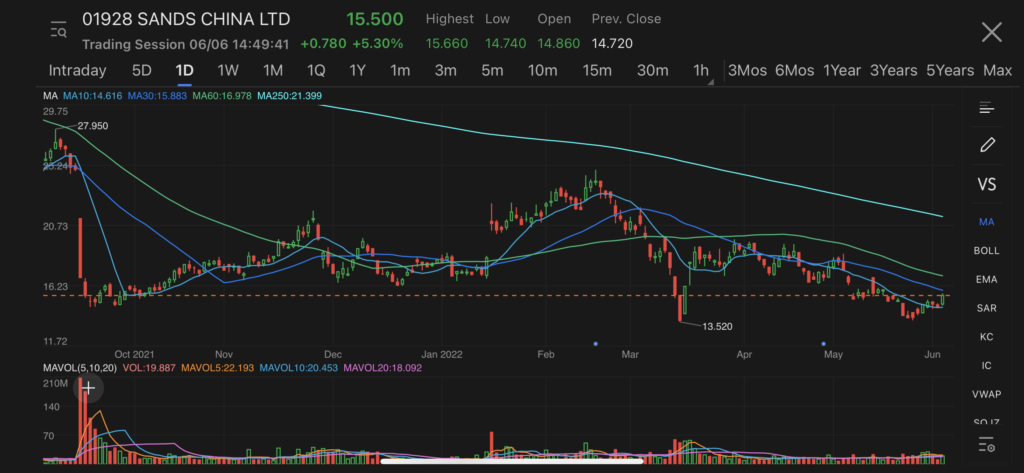The width and height of the screenshot is (1024, 473).
Task: Enable the BOLL indicator
Action: coord(986,251)
